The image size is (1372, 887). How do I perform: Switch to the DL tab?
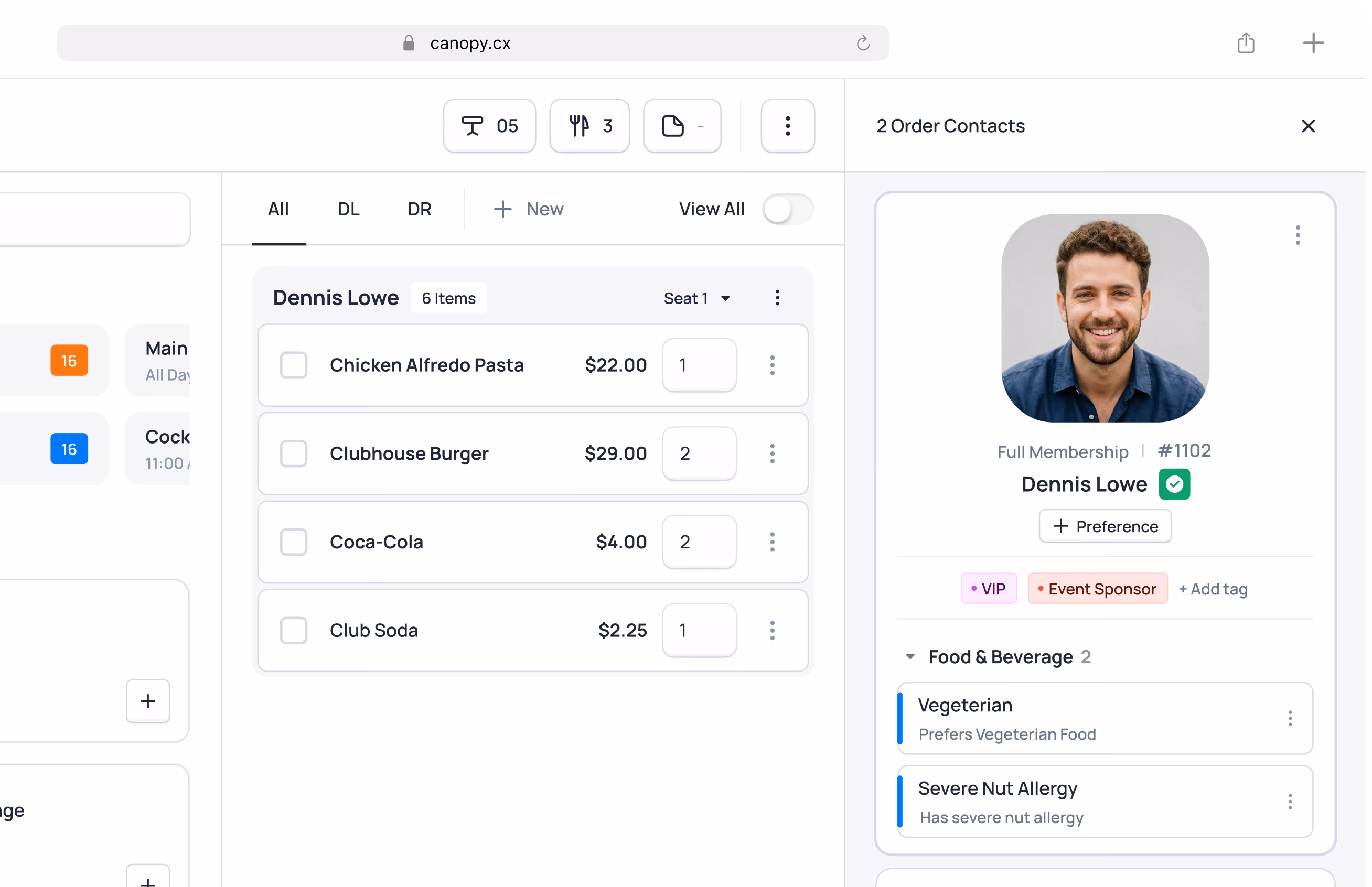click(x=349, y=209)
